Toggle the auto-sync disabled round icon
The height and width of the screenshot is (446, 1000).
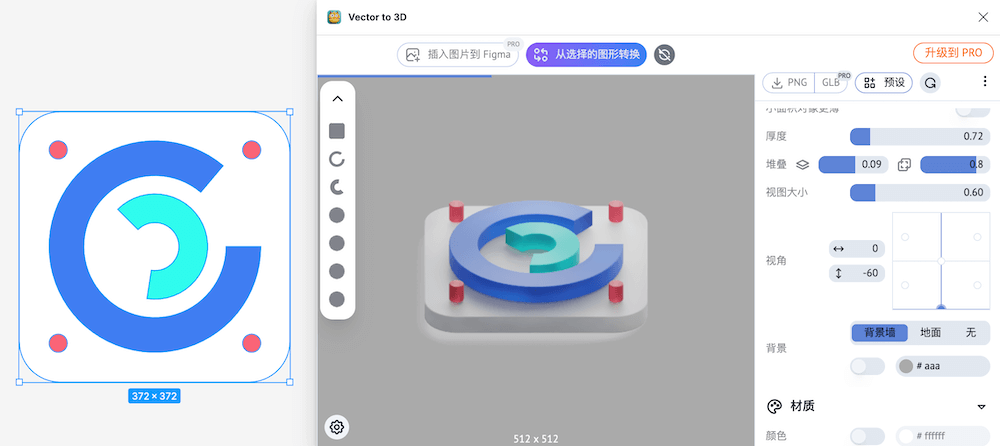664,55
